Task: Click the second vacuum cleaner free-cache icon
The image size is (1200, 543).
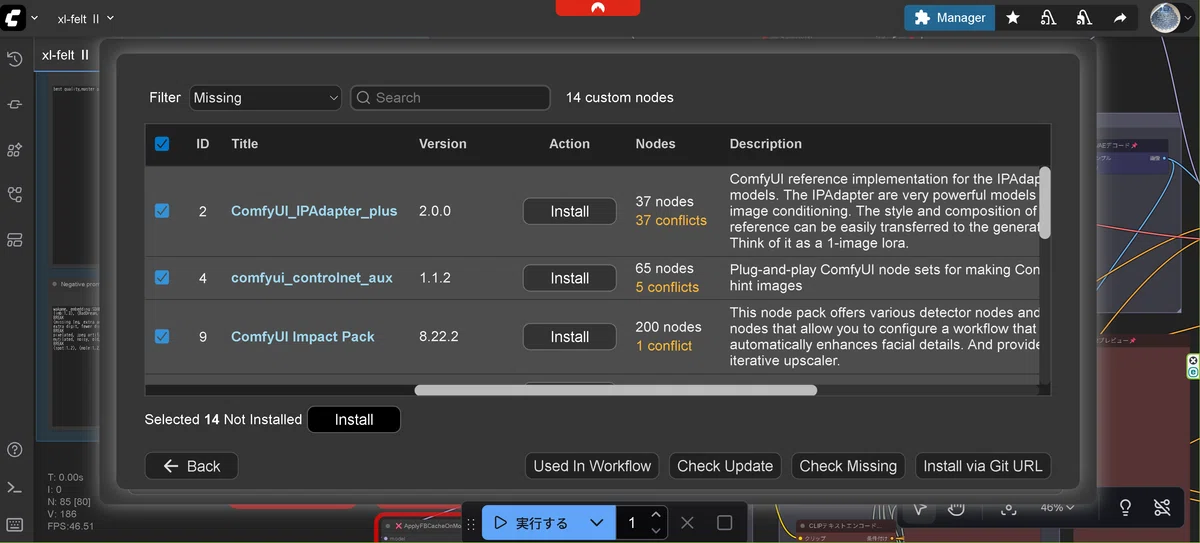Action: pyautogui.click(x=1084, y=18)
